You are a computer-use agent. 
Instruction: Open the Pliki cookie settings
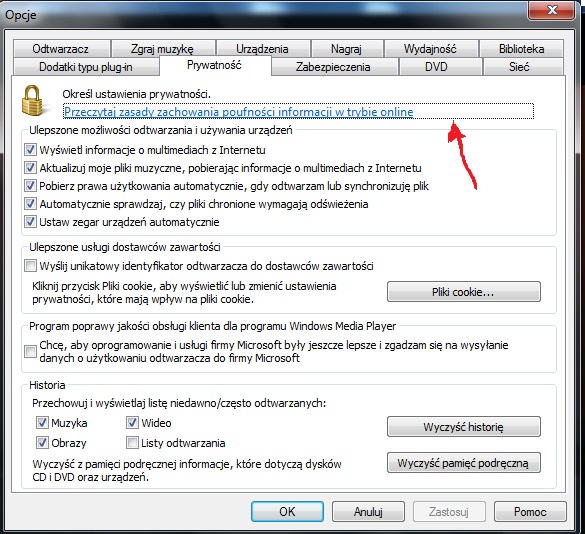pos(463,291)
